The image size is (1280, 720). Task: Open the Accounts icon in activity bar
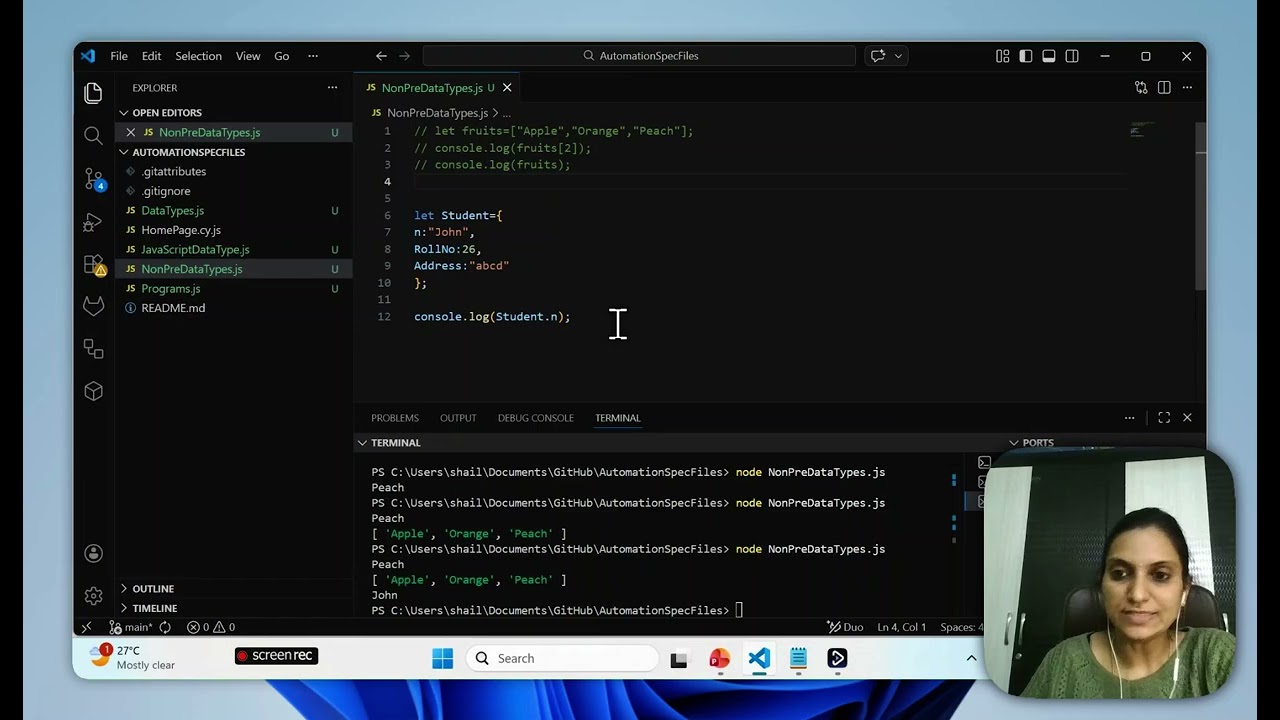click(x=93, y=553)
